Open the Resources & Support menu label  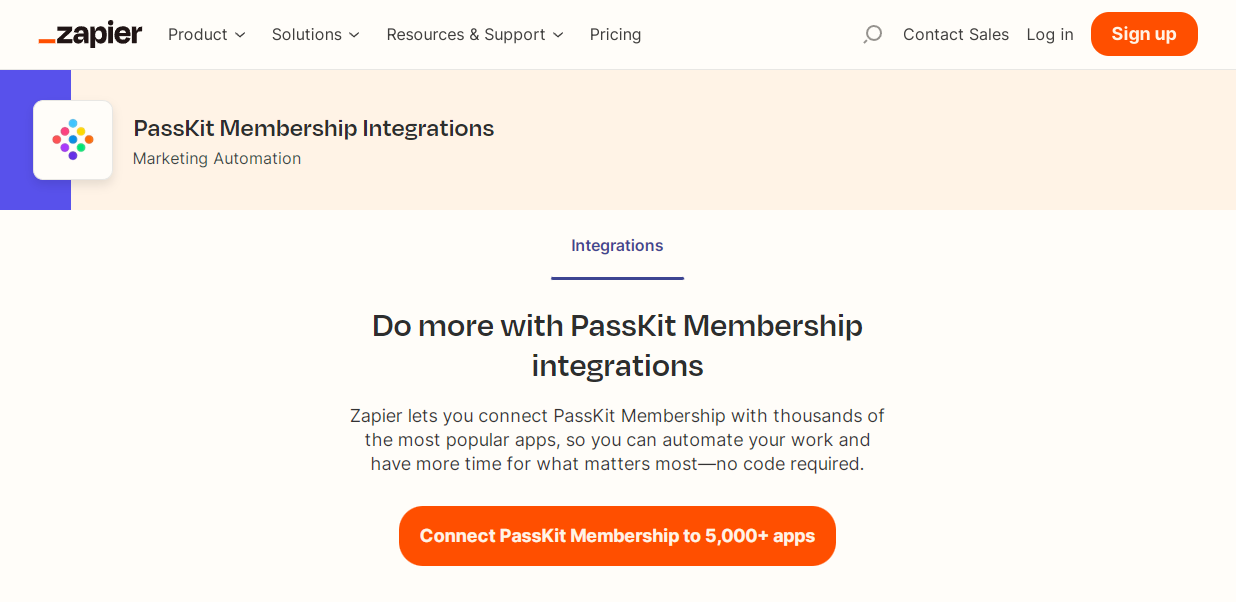coord(466,35)
